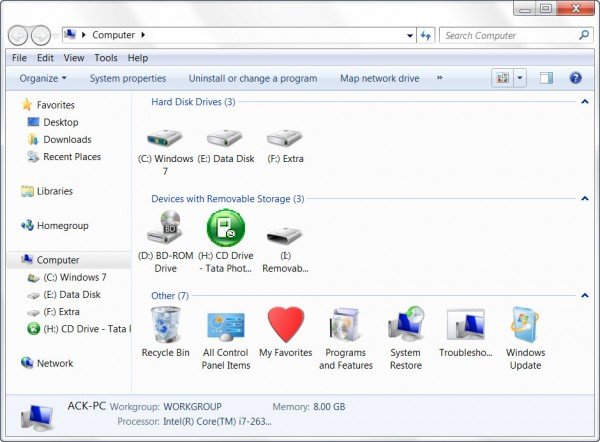
Task: Select Libraries in navigation pane
Action: (x=55, y=191)
